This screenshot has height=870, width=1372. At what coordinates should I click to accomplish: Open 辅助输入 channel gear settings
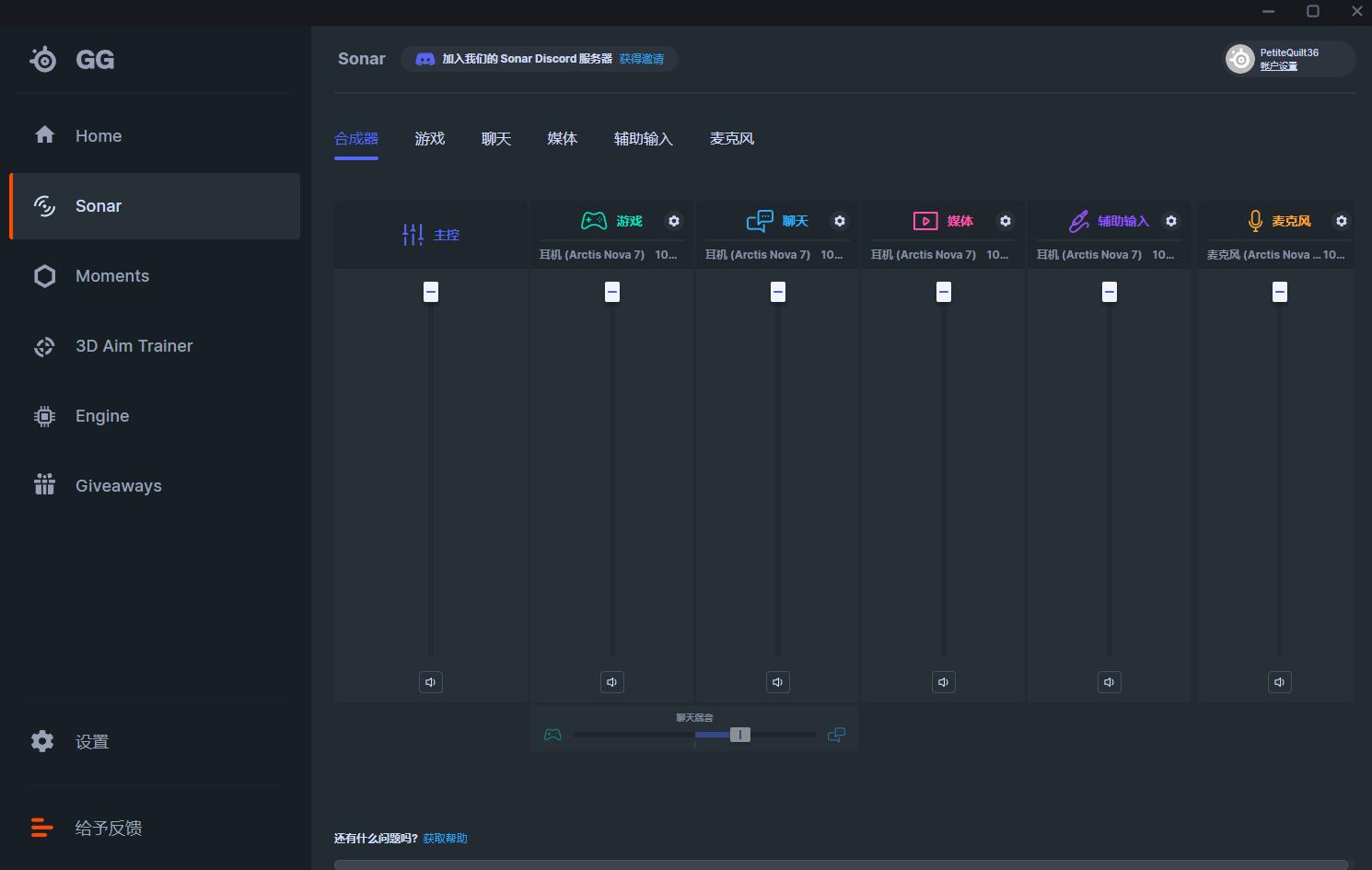click(x=1171, y=221)
